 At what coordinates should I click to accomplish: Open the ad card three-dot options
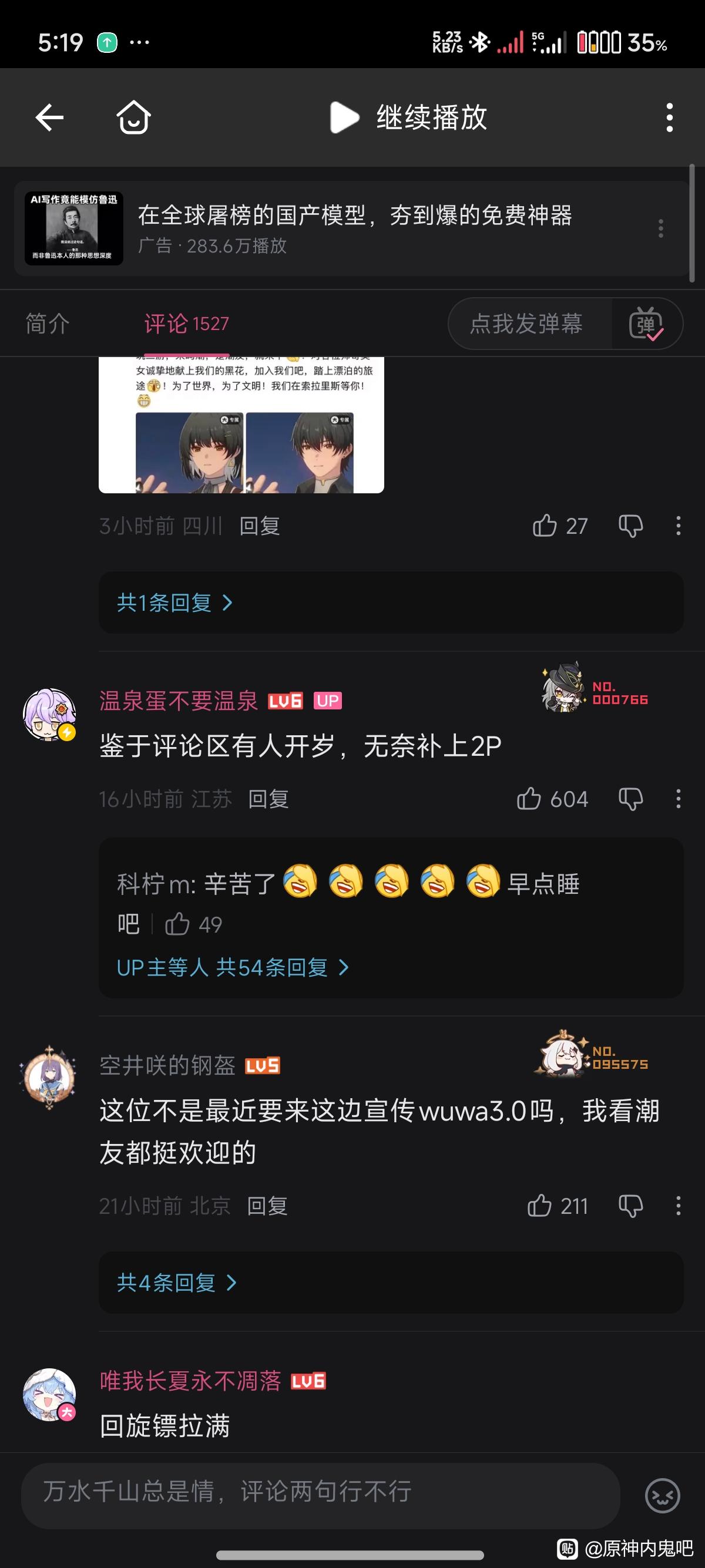click(660, 228)
